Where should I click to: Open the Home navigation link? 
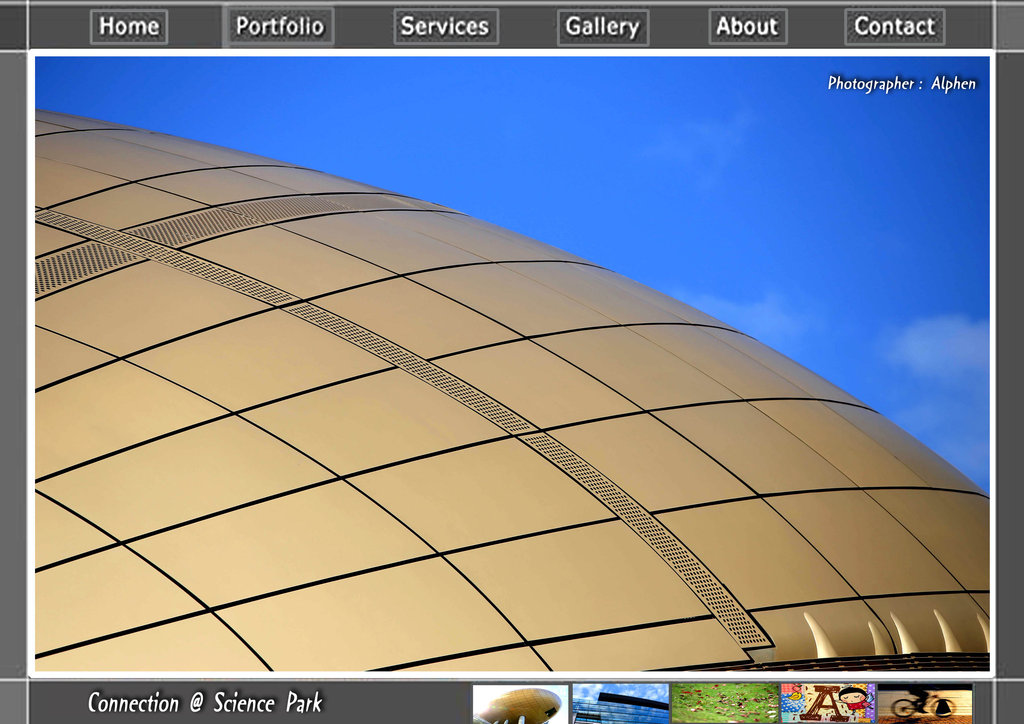coord(129,27)
